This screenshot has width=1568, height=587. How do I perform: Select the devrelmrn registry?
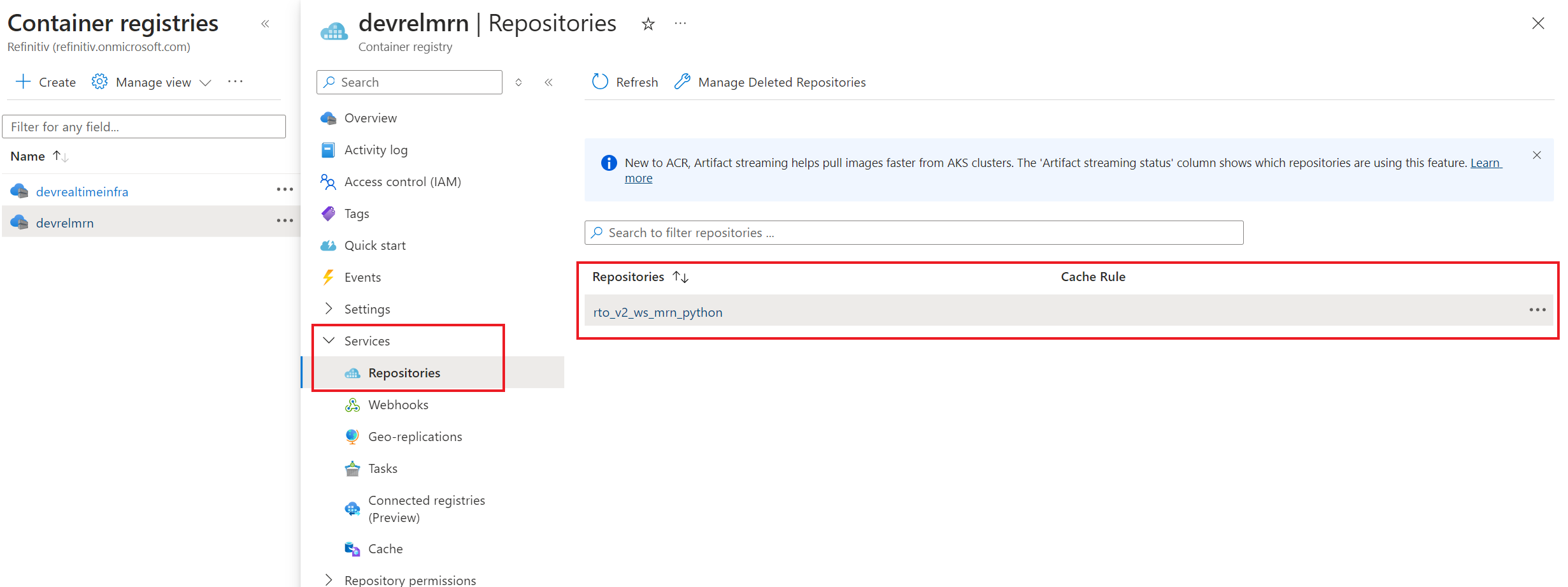[x=65, y=223]
